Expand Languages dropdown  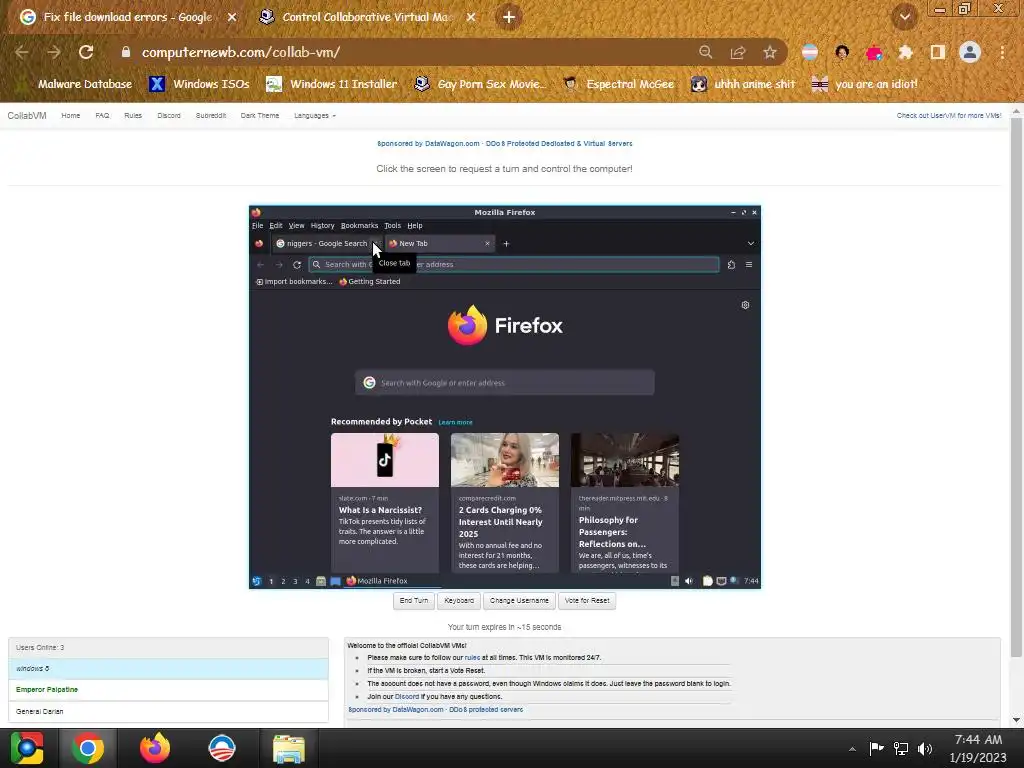(315, 116)
